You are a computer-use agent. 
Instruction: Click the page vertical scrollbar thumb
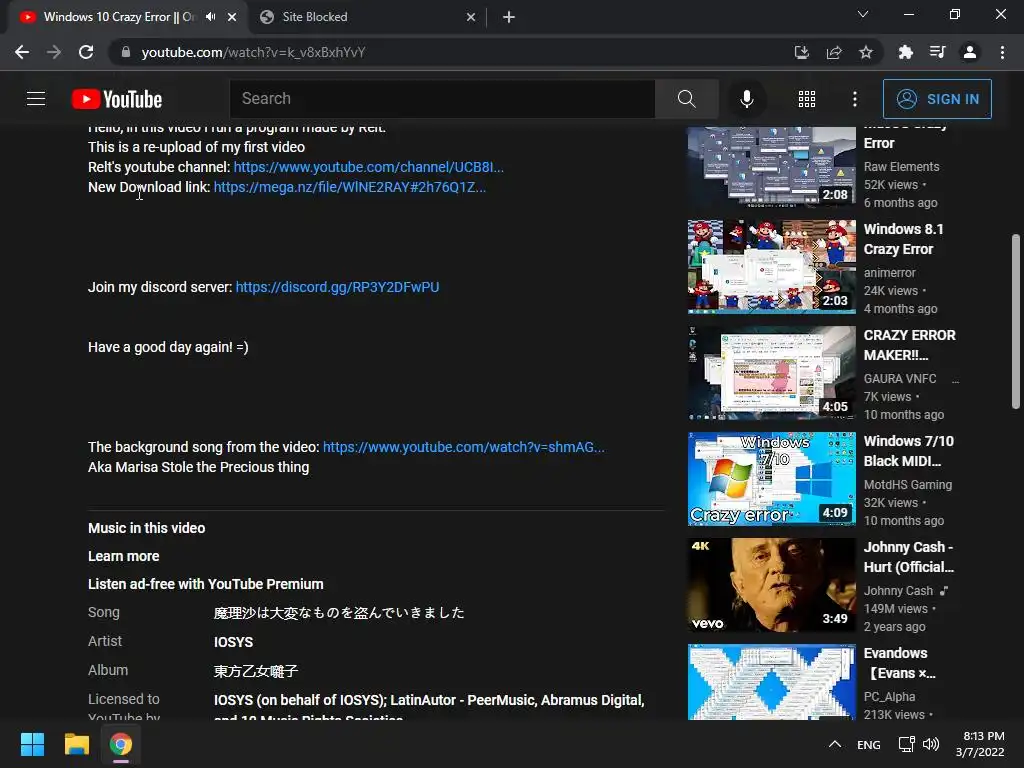1016,321
